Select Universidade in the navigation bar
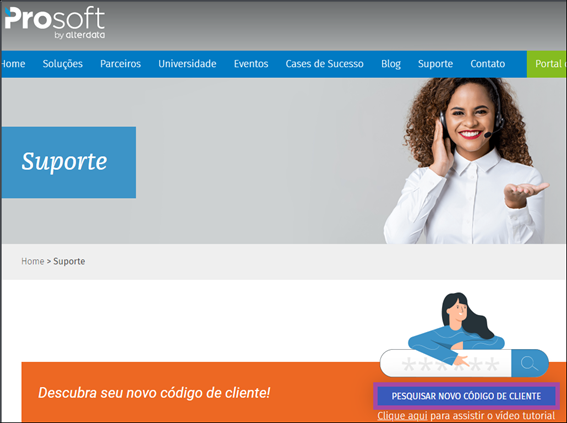Image resolution: width=567 pixels, height=423 pixels. 187,64
